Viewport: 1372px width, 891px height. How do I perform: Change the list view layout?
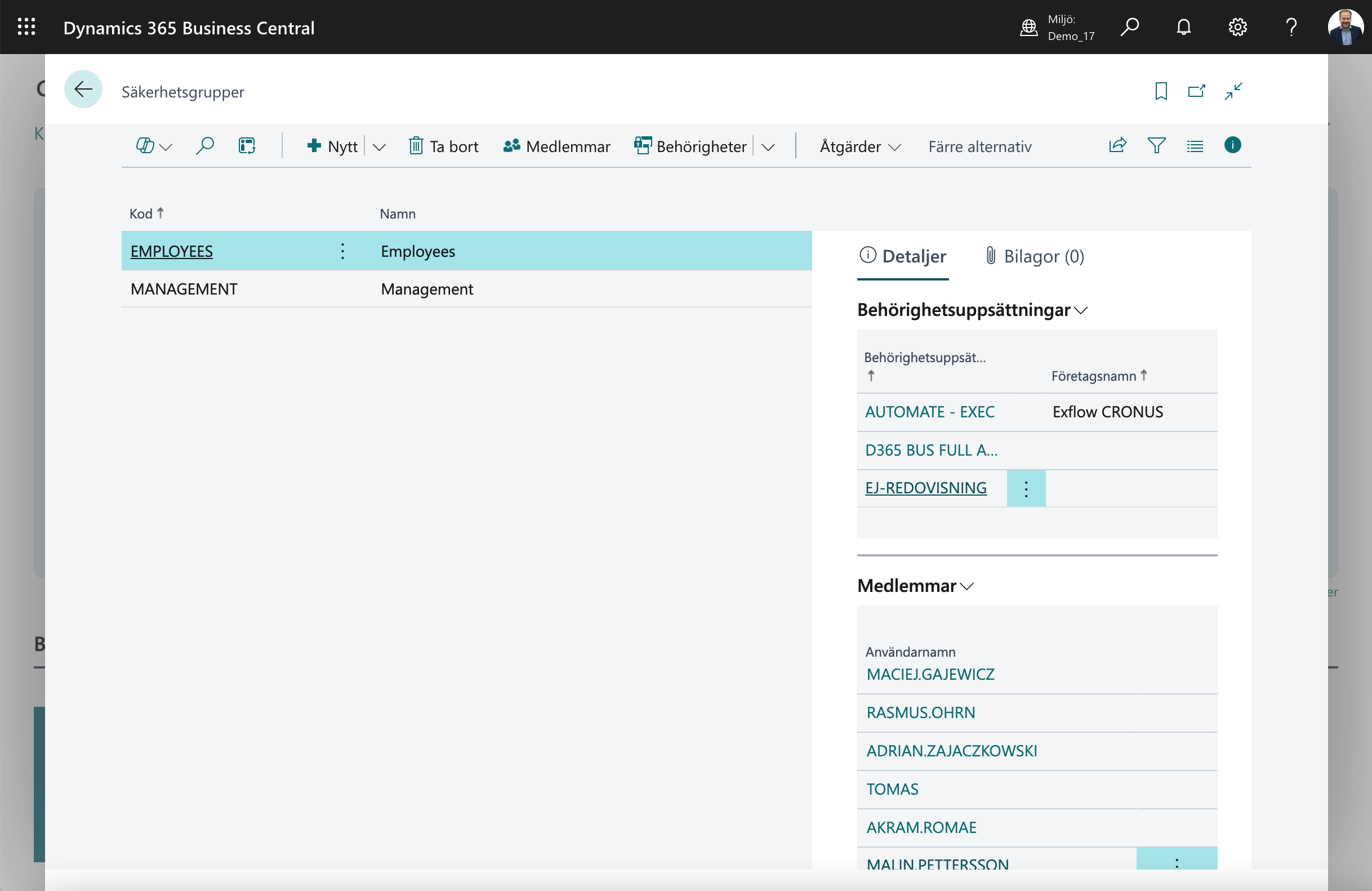(1195, 146)
